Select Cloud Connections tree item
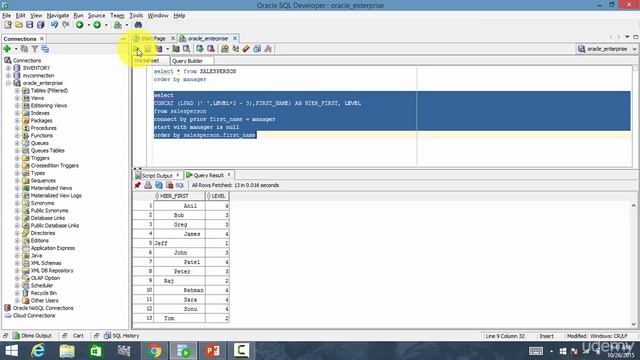This screenshot has width=640, height=360. (34, 316)
